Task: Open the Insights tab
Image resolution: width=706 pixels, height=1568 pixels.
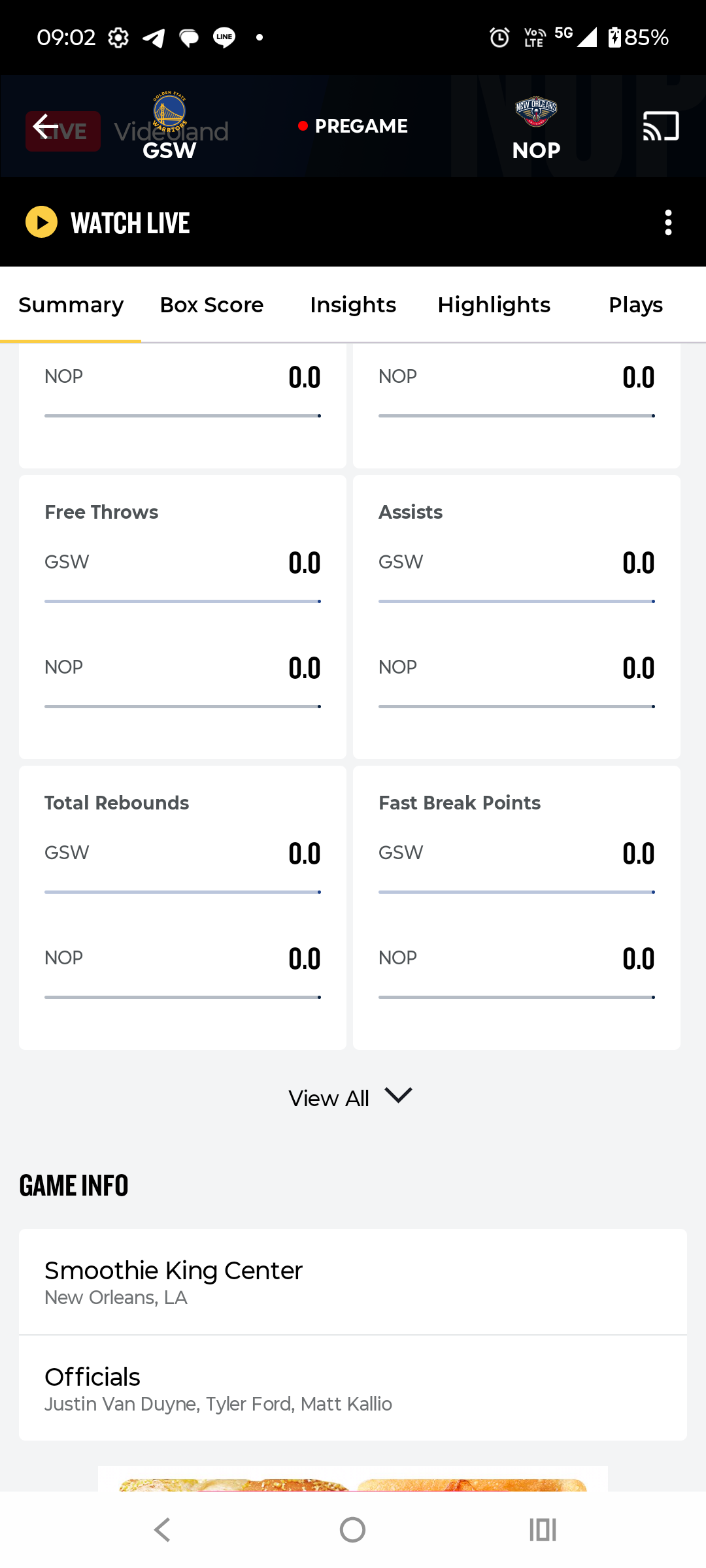Action: (353, 305)
